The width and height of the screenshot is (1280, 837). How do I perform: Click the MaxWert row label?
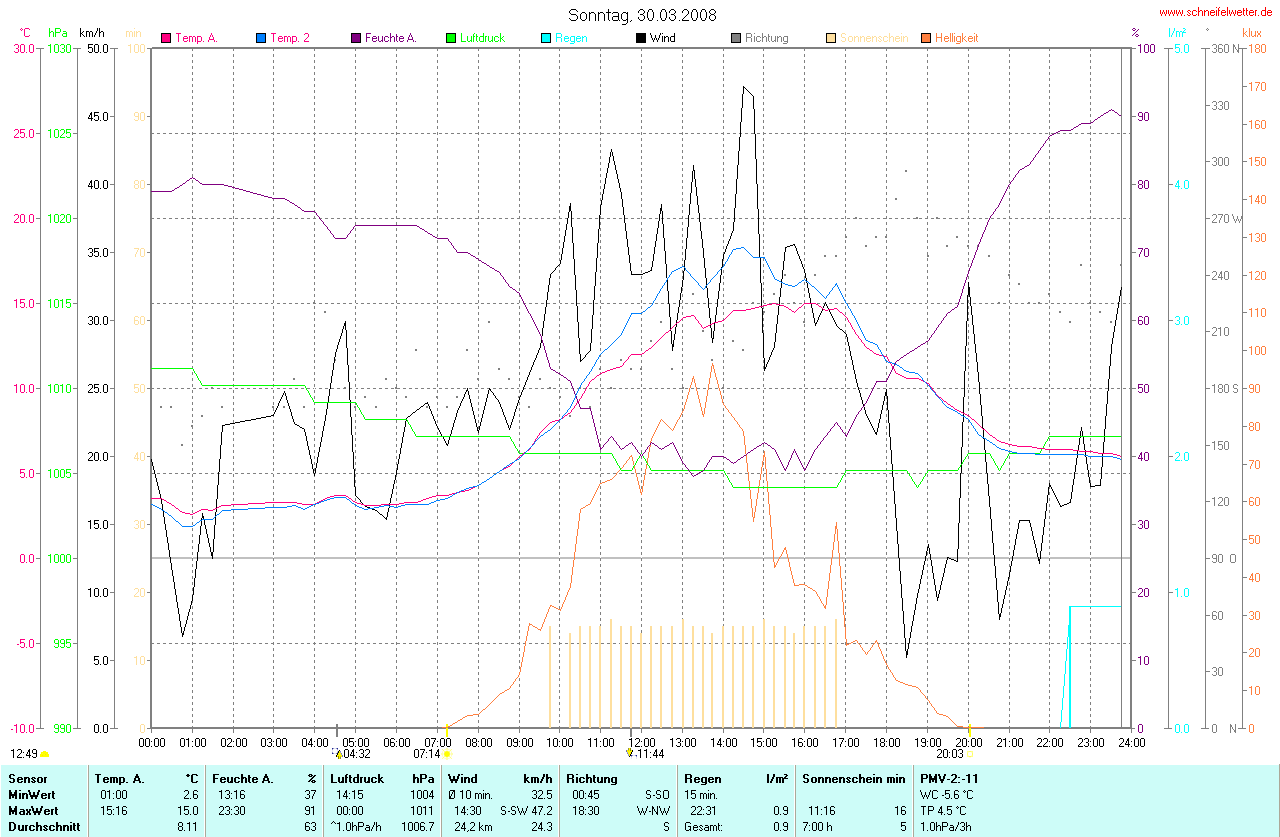(x=31, y=810)
